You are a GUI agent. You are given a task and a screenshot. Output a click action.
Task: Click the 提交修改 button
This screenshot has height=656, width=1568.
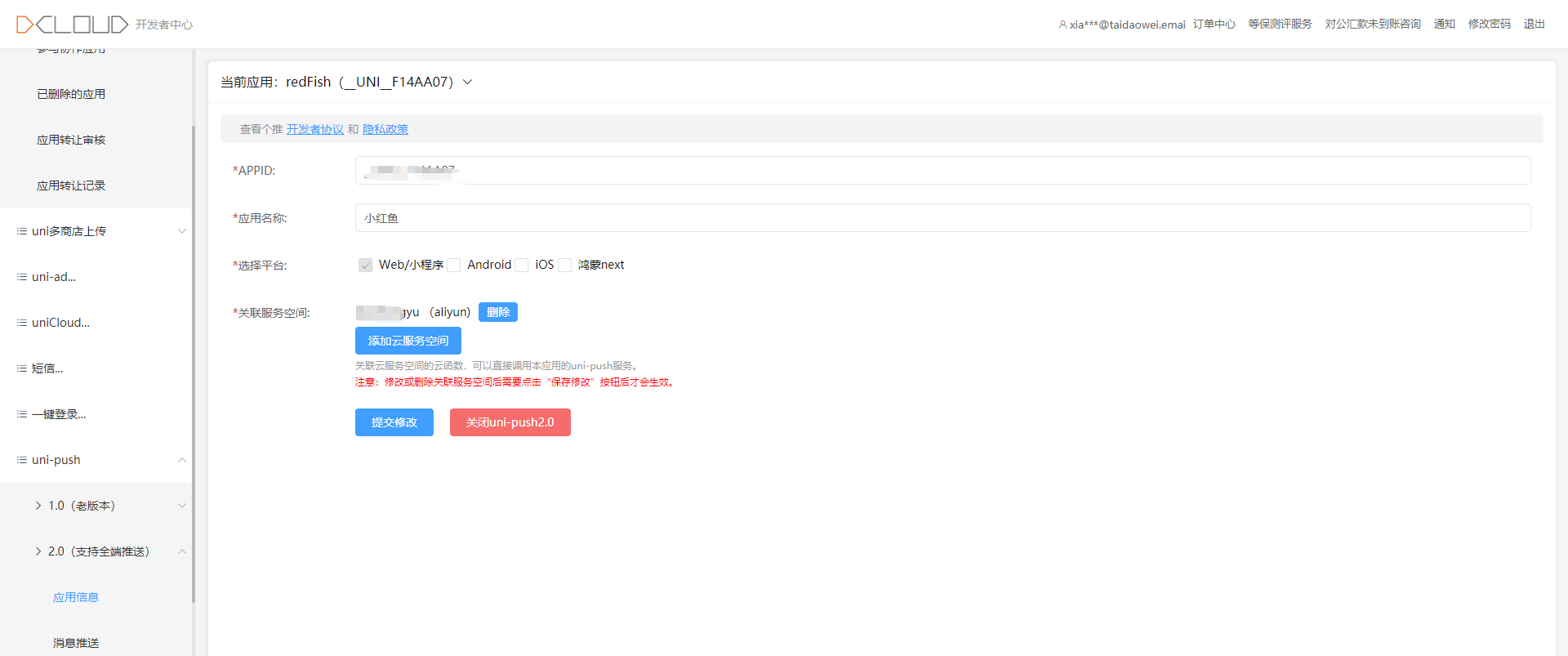[x=394, y=422]
